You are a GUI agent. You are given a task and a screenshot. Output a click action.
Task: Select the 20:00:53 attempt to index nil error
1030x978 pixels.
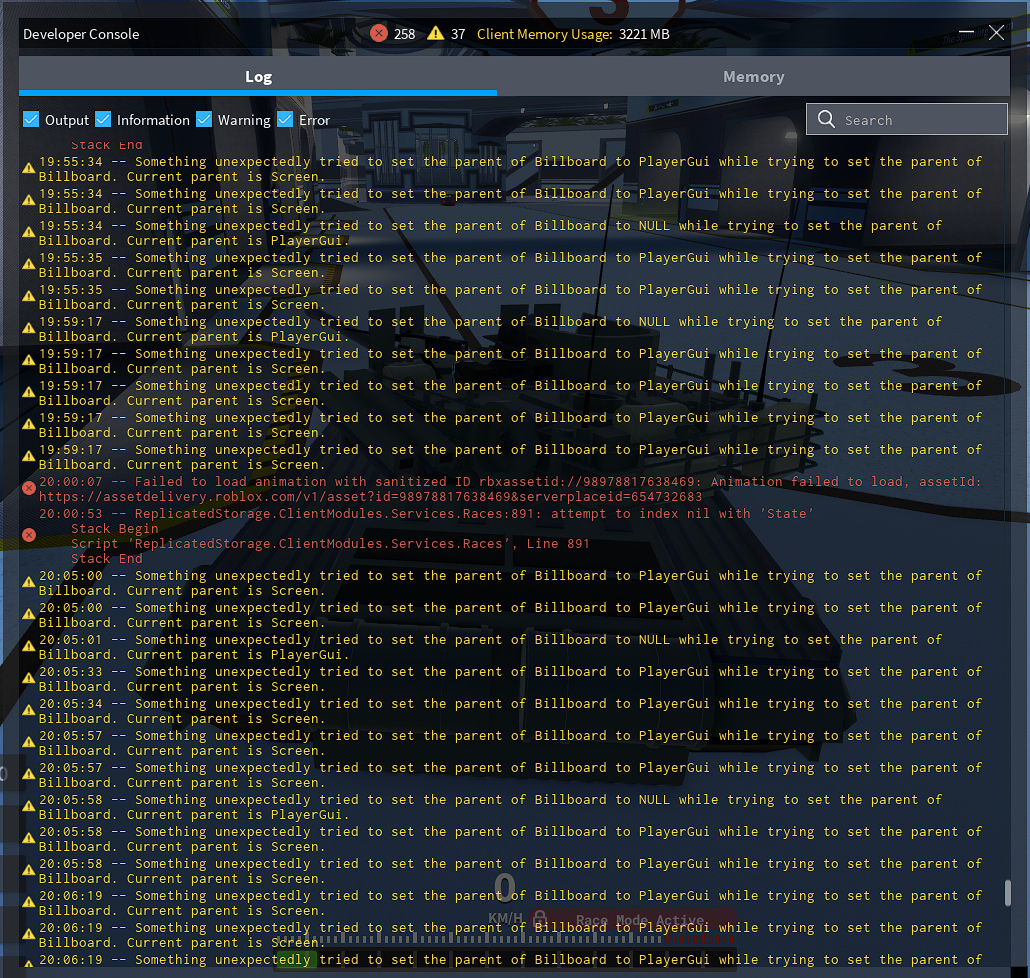pyautogui.click(x=426, y=513)
